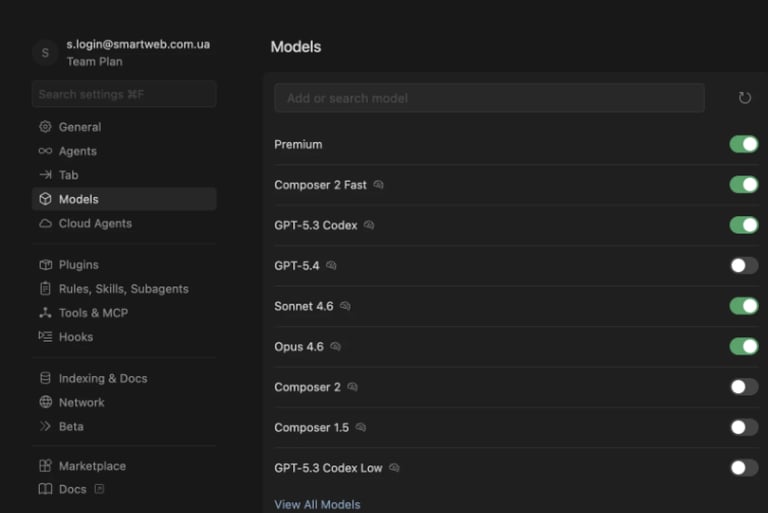This screenshot has width=768, height=513.
Task: Turn off the Composer 2 Fast model
Action: 744,185
